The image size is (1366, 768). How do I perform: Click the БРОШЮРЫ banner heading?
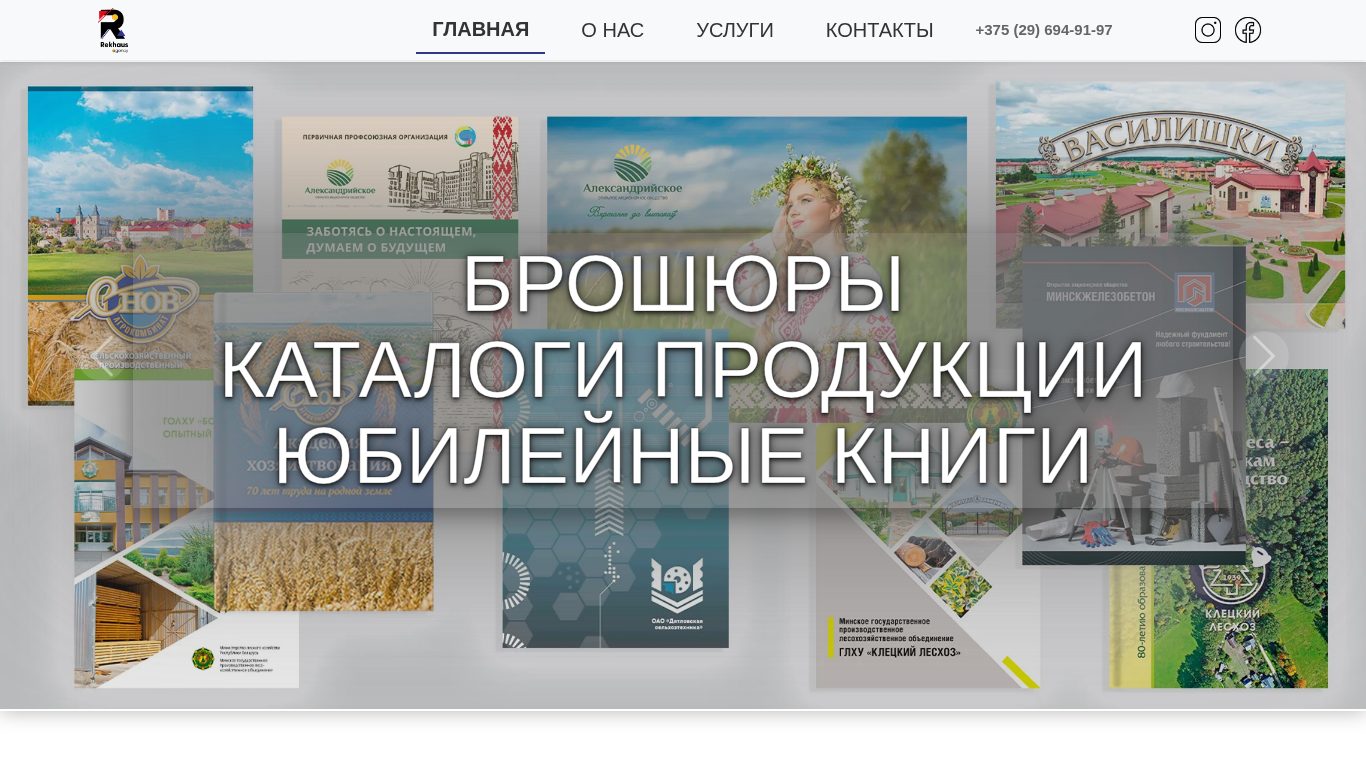(683, 284)
